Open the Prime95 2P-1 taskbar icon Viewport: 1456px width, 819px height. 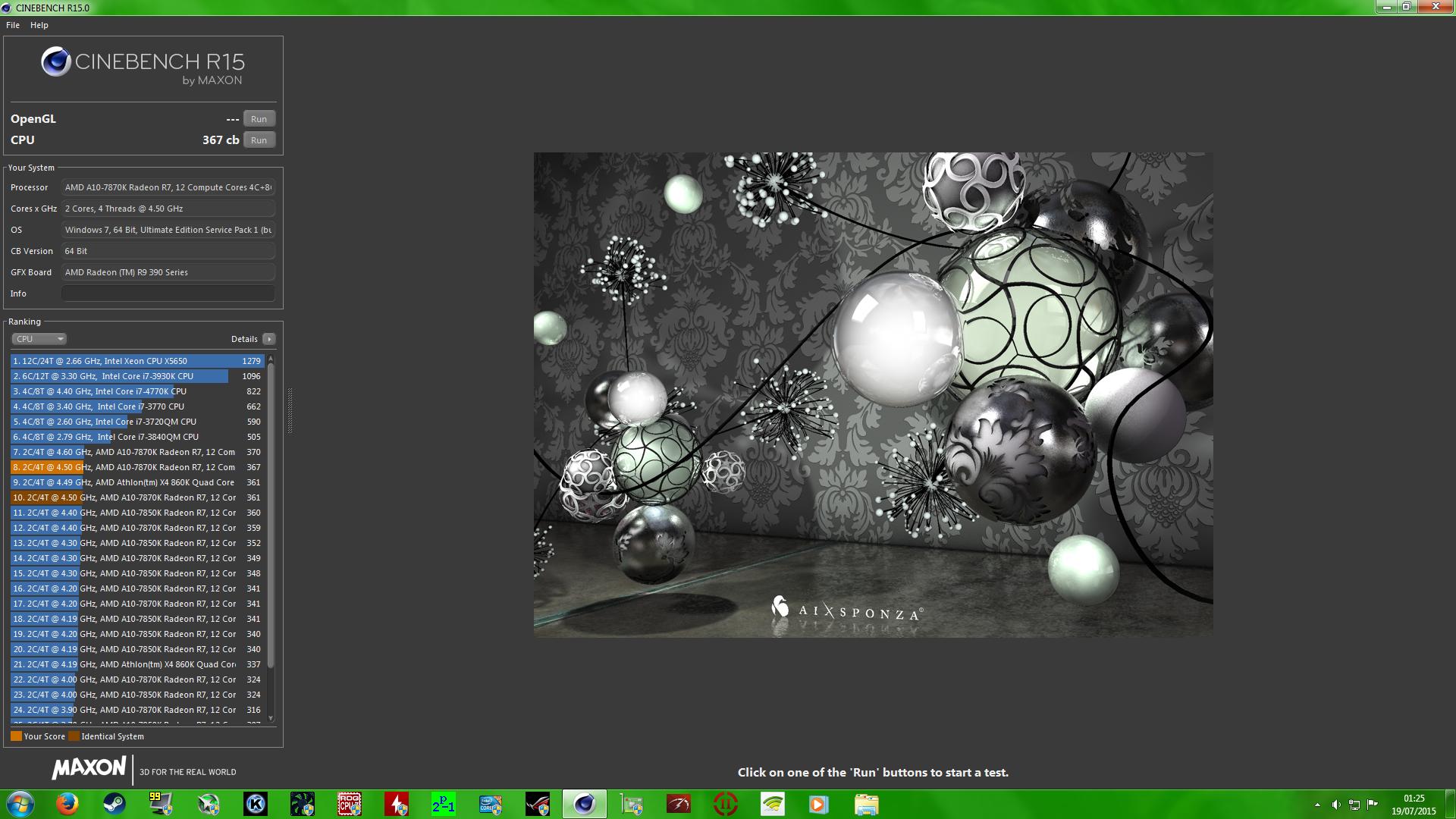point(444,805)
